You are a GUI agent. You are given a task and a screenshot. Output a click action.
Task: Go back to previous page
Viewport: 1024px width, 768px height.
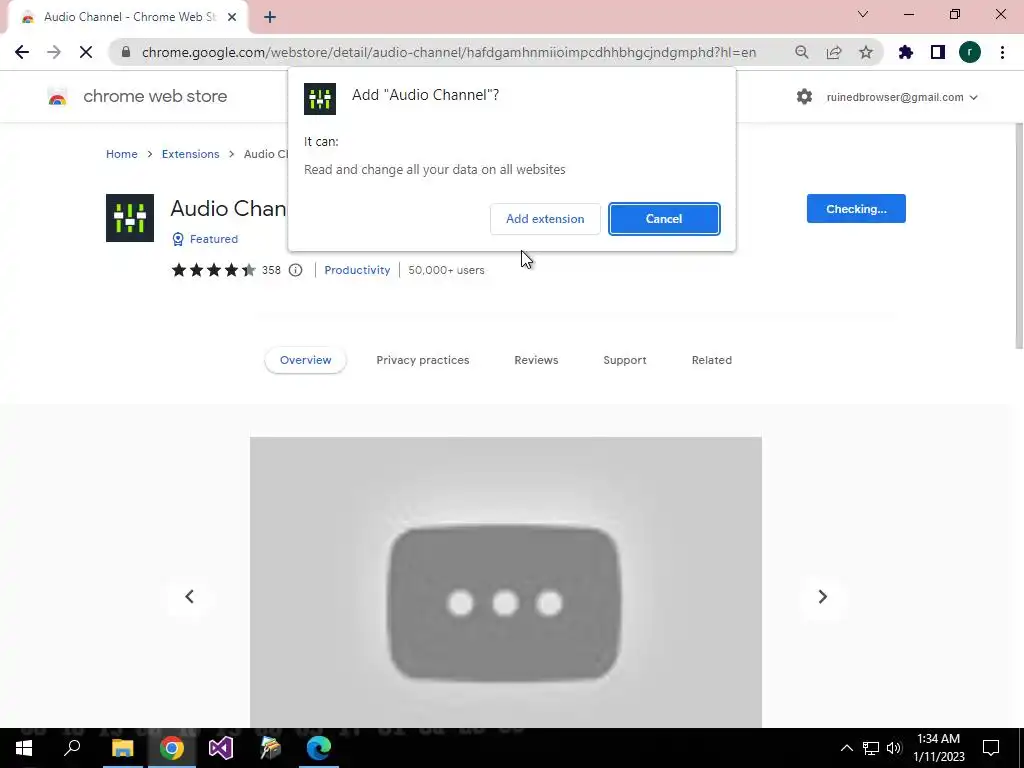(22, 52)
